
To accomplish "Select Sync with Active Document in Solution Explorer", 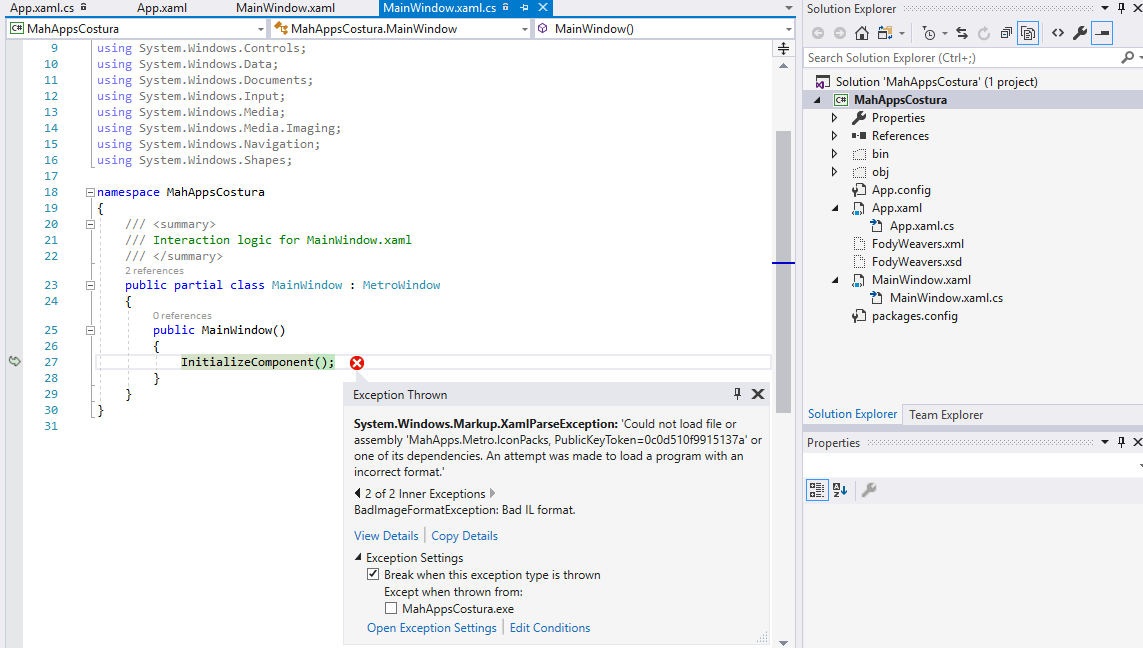I will pyautogui.click(x=962, y=32).
